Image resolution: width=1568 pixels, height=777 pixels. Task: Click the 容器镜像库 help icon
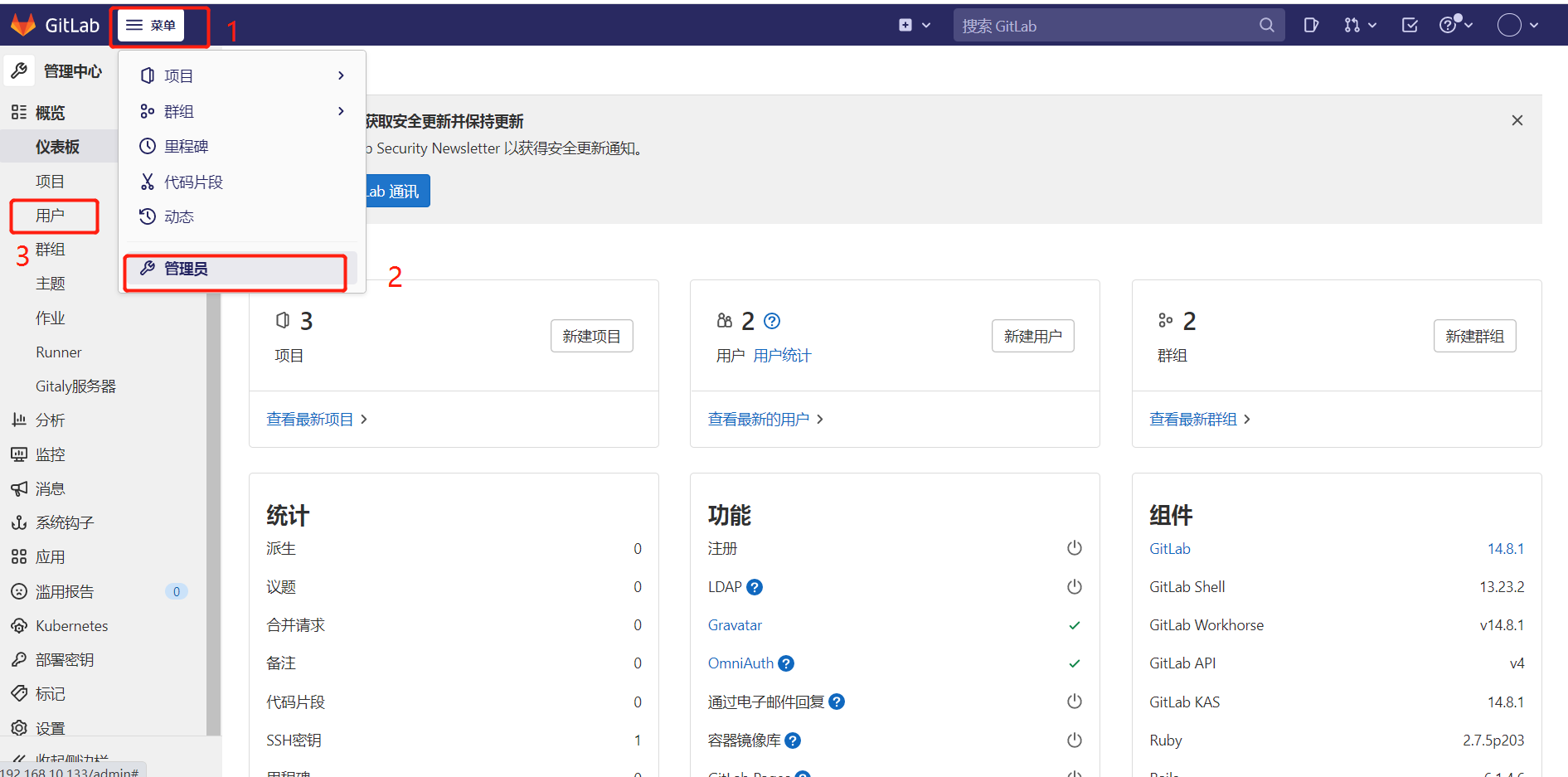pyautogui.click(x=793, y=741)
